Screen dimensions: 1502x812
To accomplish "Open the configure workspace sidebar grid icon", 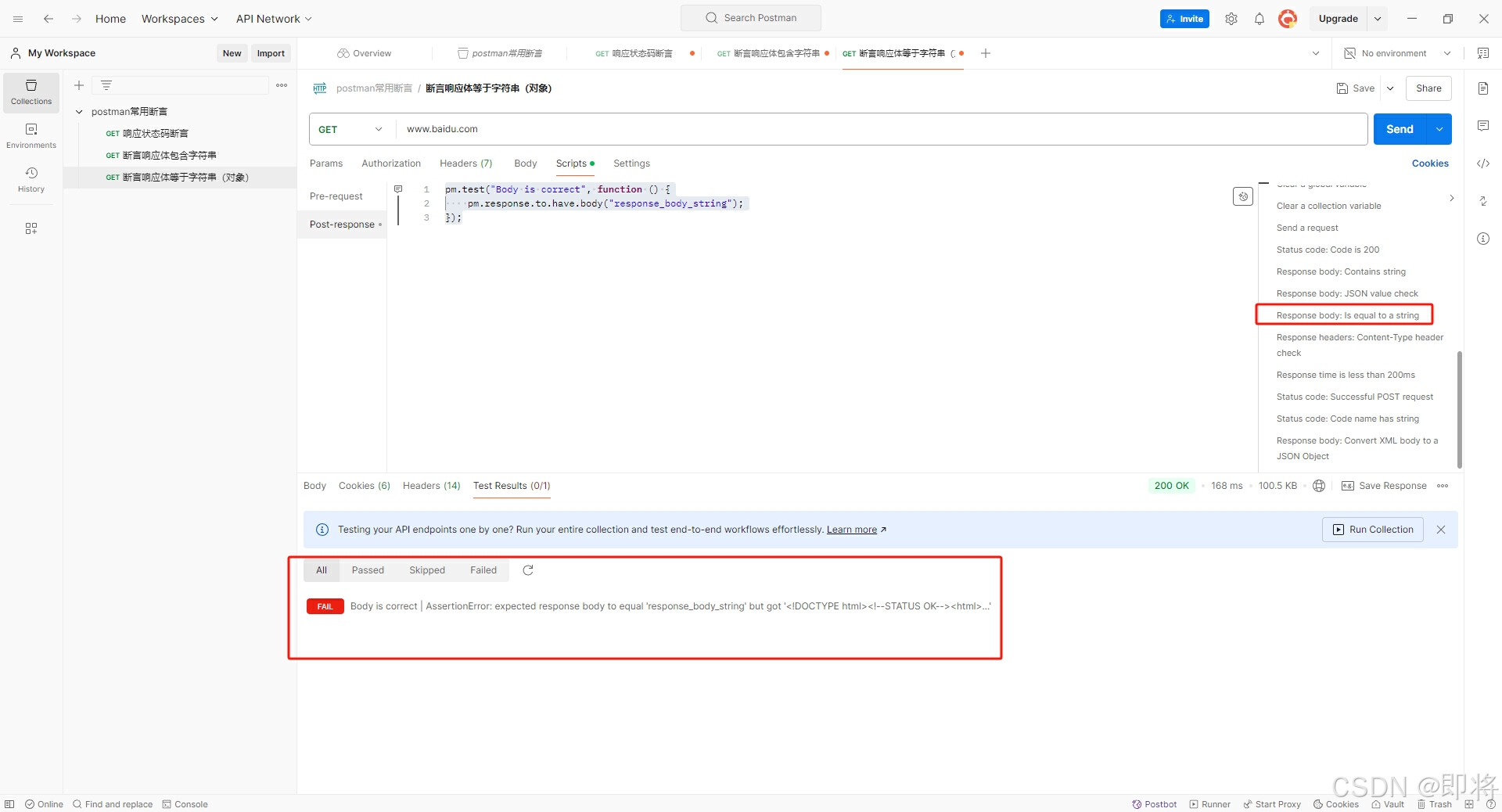I will 31,228.
